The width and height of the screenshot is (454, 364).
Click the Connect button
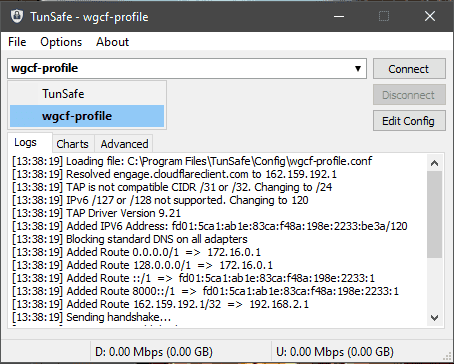click(409, 69)
